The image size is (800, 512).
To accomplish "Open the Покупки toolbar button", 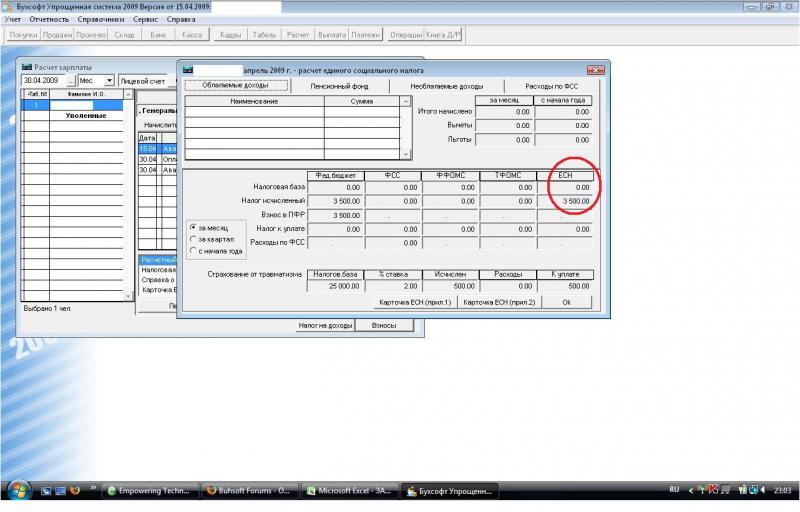I will pos(22,35).
